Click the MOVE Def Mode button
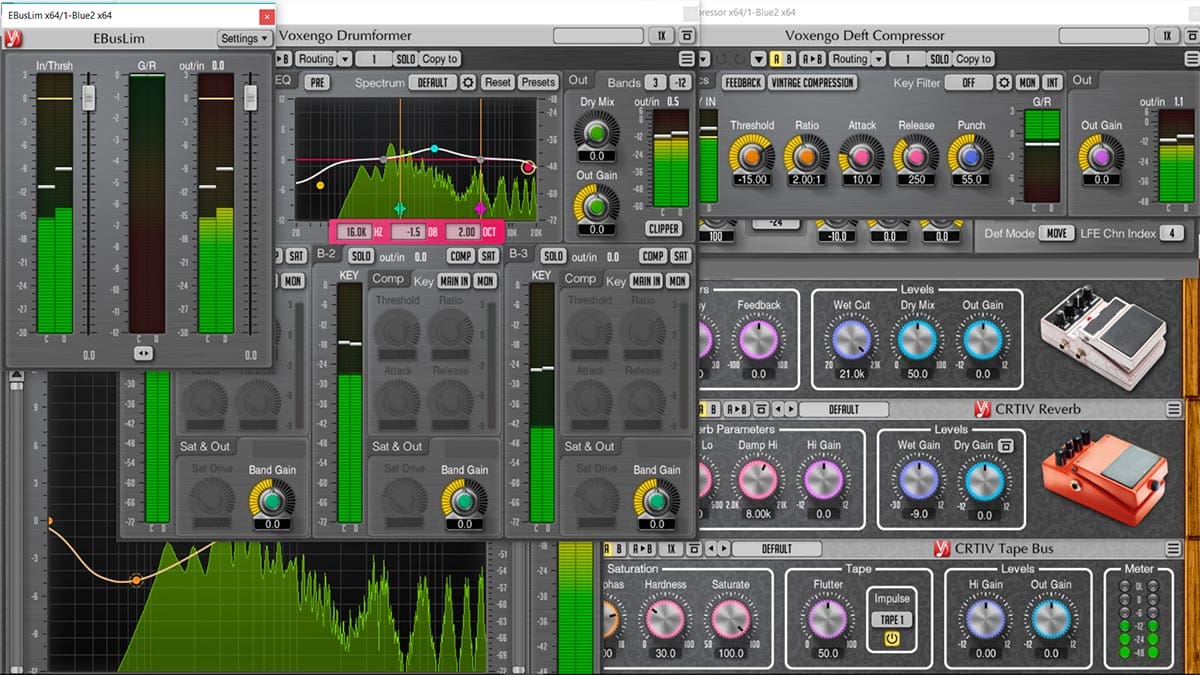Screen dimensions: 1200x675 1056,233
